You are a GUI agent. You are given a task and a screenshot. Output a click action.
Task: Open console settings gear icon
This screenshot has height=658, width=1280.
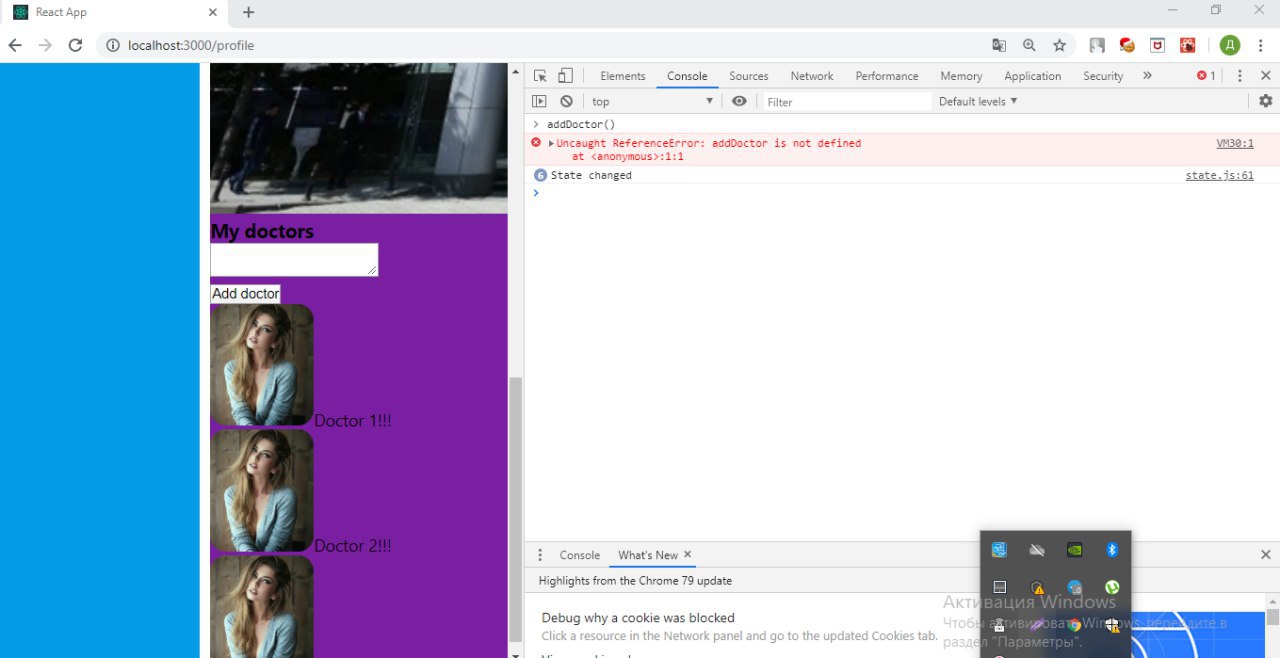click(x=1265, y=101)
